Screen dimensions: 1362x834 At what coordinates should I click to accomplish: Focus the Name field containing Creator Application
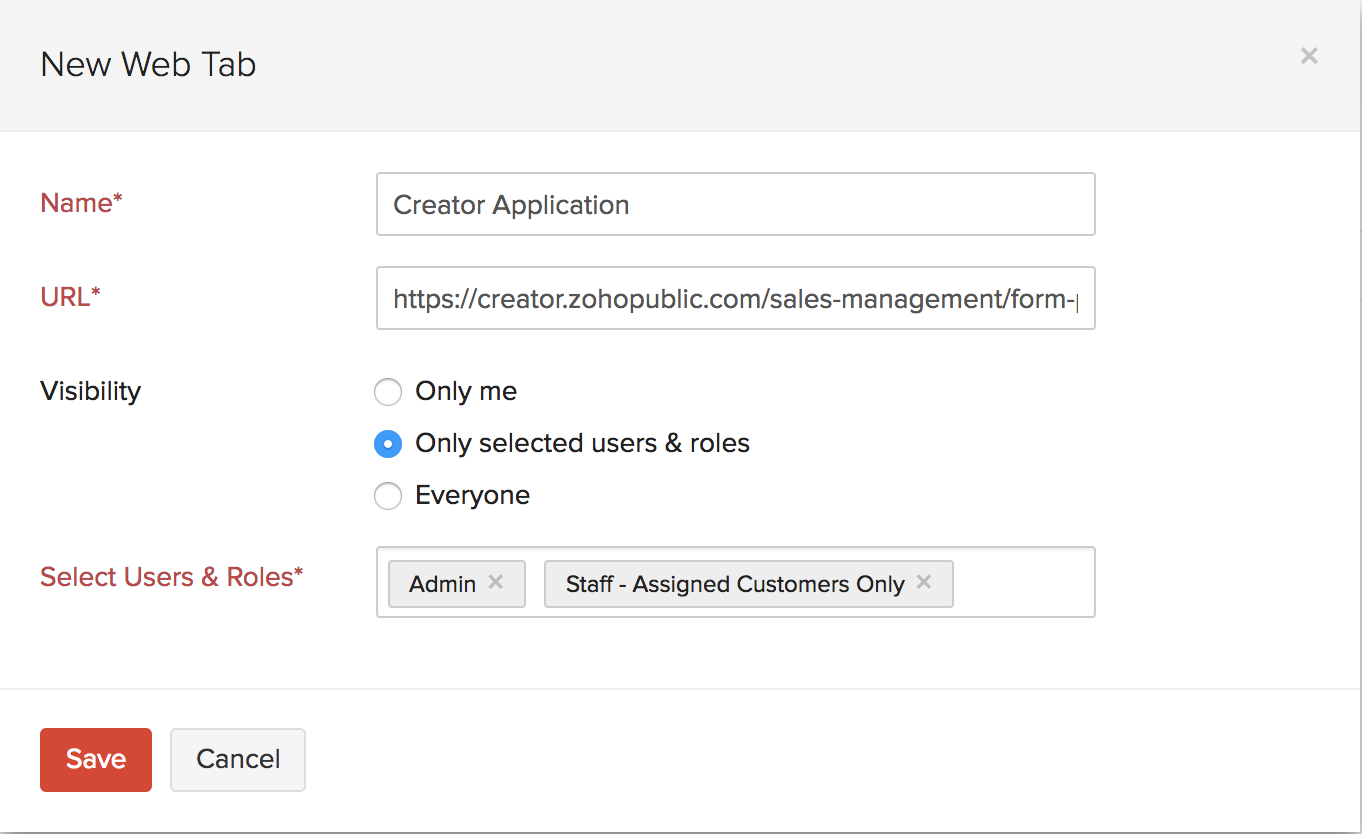pyautogui.click(x=735, y=205)
